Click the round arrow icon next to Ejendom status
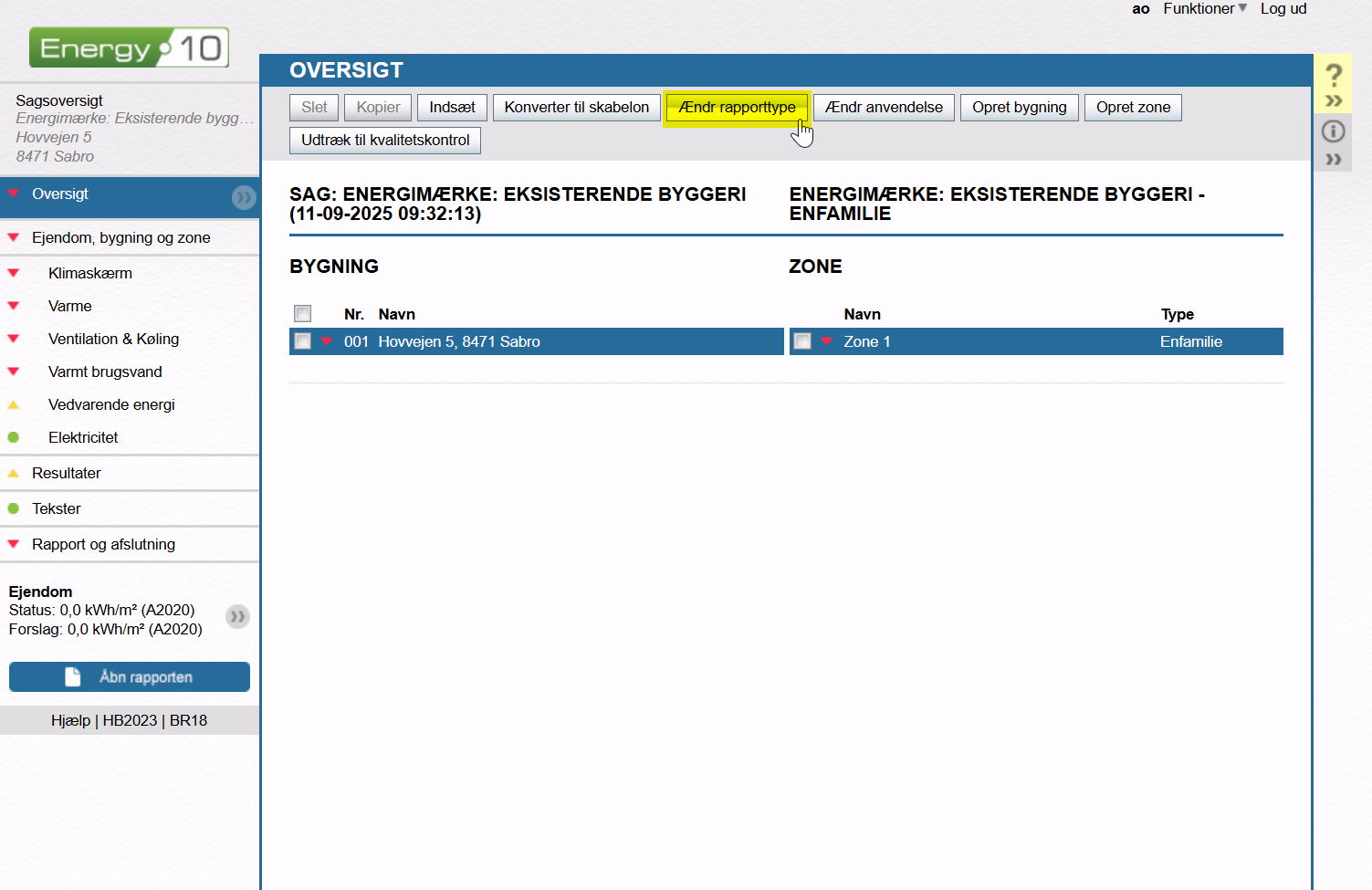The height and width of the screenshot is (890, 1372). pyautogui.click(x=237, y=616)
